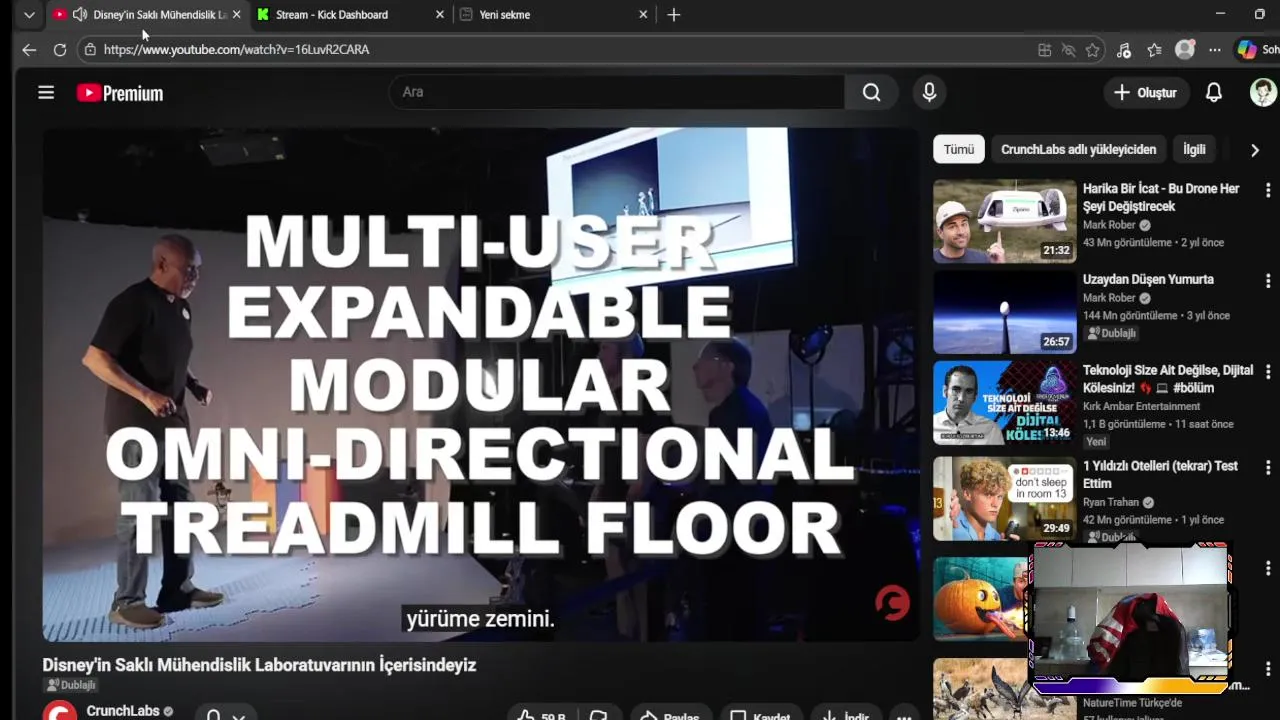Click the crossed-out eye tracking icon
The width and height of the screenshot is (1280, 720).
coord(1068,50)
